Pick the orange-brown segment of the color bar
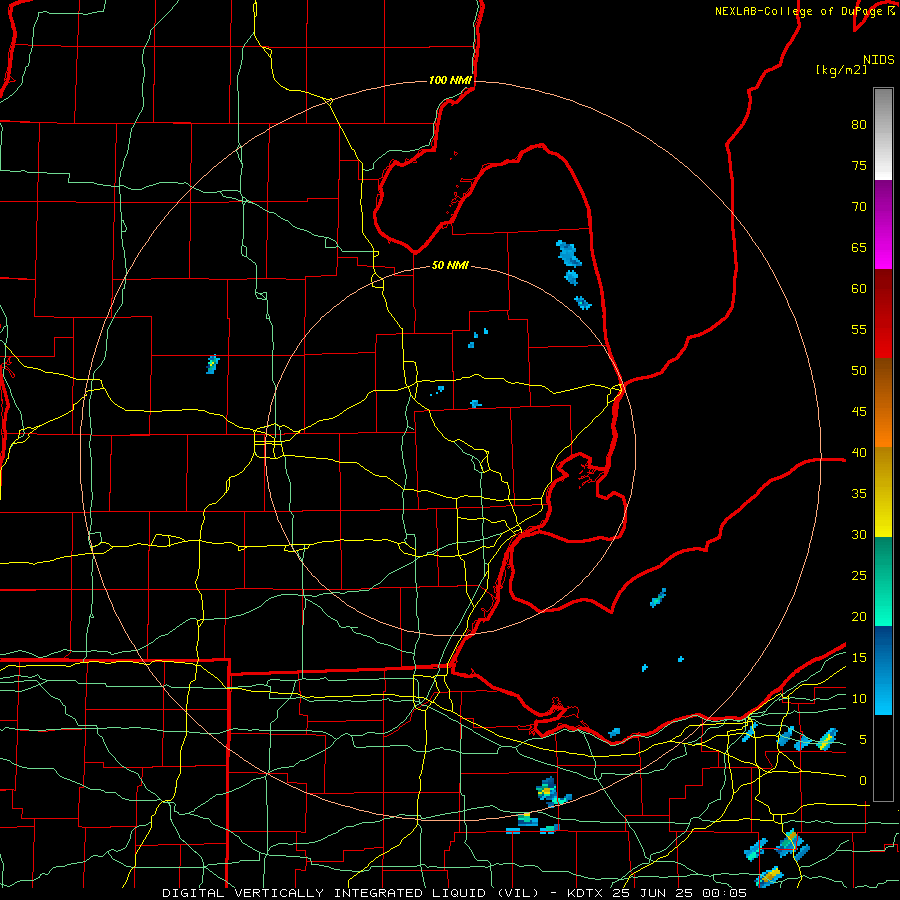This screenshot has height=900, width=900. 883,402
